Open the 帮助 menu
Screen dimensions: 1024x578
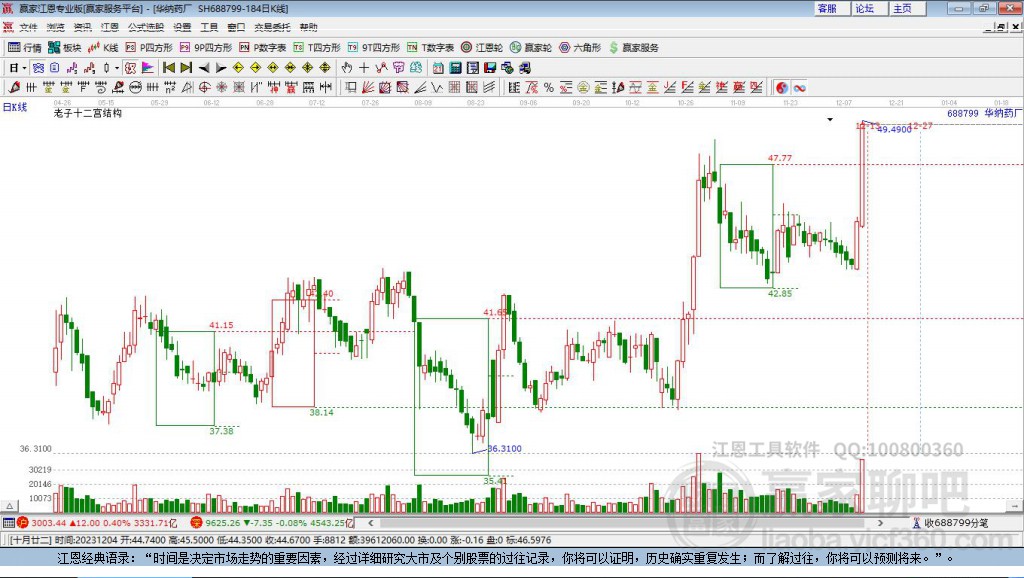pyautogui.click(x=308, y=27)
